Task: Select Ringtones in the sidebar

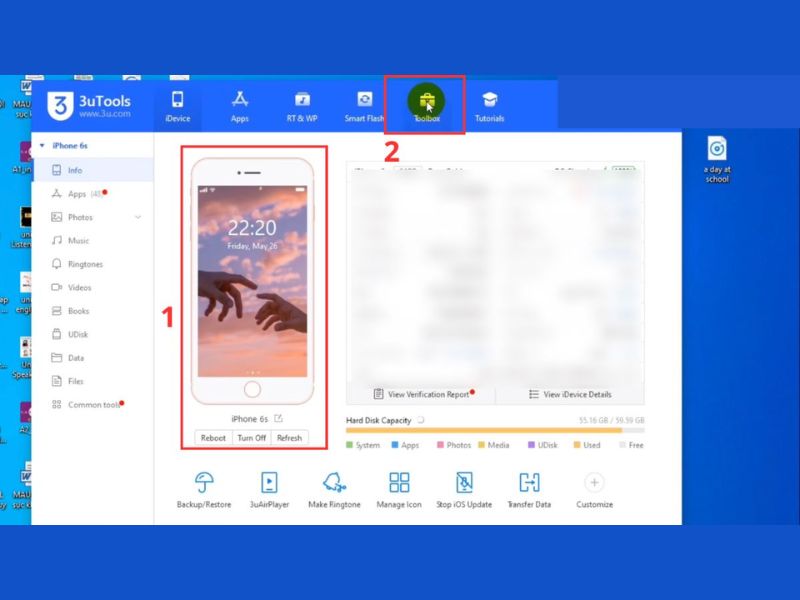Action: tap(93, 264)
